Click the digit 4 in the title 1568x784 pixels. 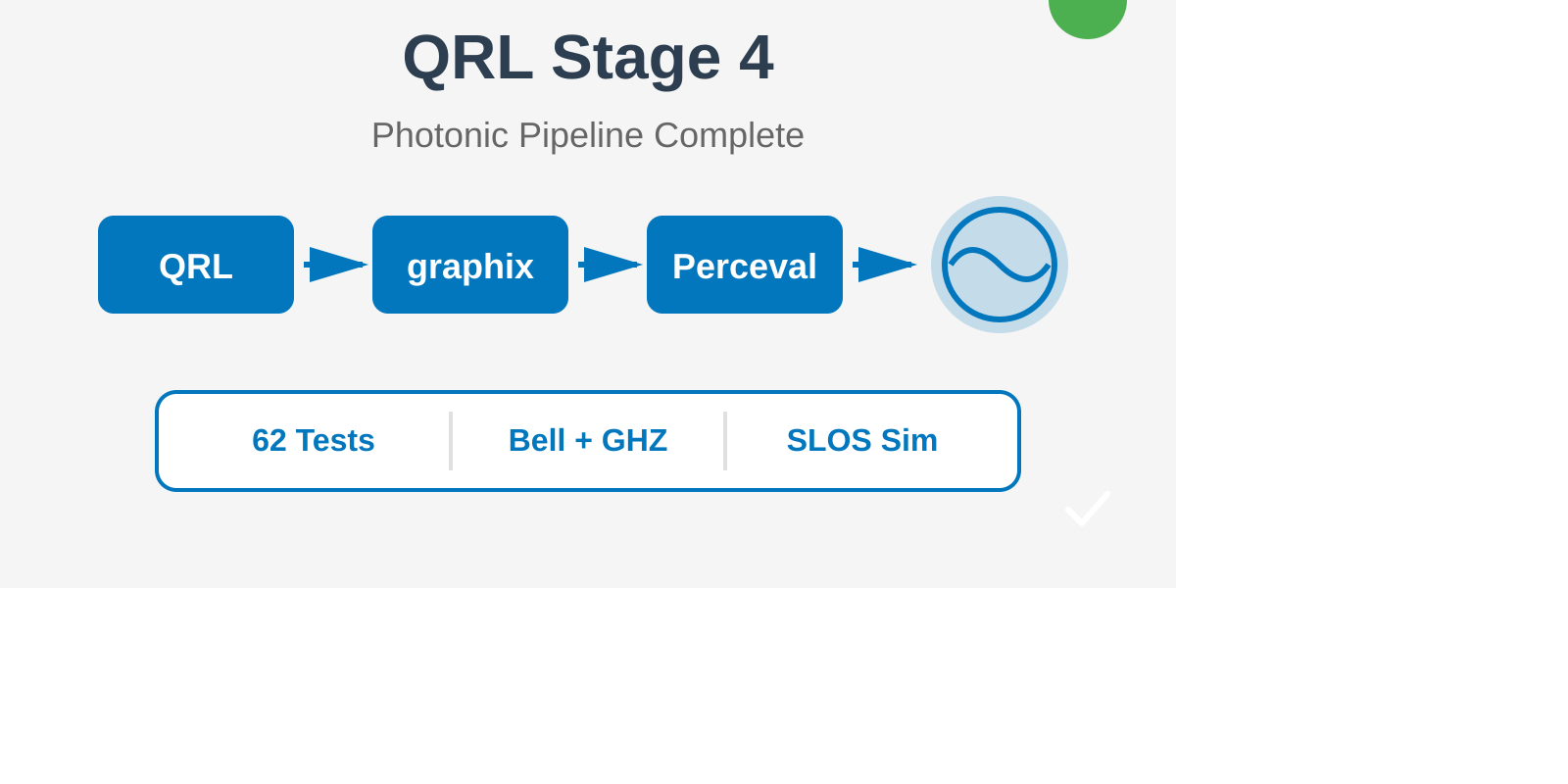(756, 58)
